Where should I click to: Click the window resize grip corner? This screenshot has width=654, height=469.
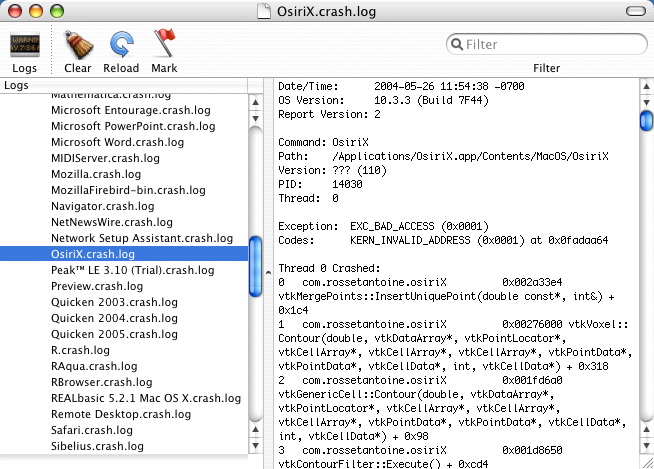point(647,462)
